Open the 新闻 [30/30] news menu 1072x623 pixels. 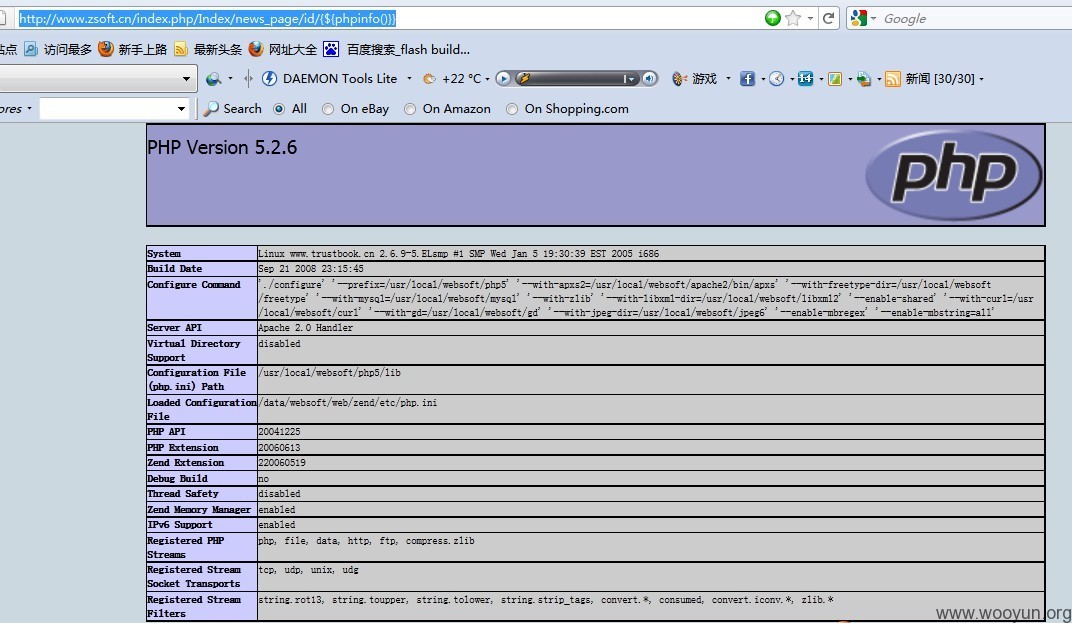click(940, 79)
